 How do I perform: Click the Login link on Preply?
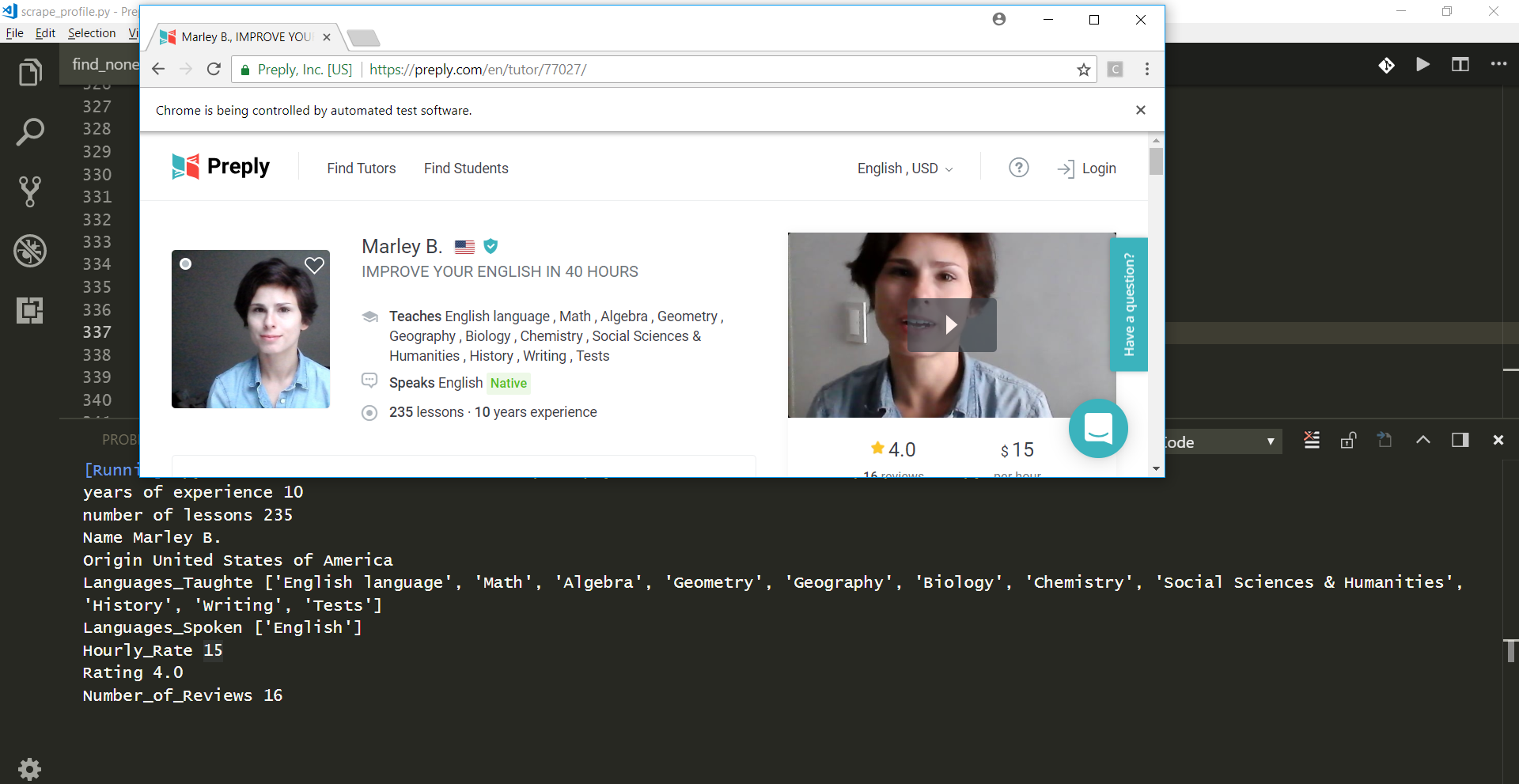pos(1087,169)
